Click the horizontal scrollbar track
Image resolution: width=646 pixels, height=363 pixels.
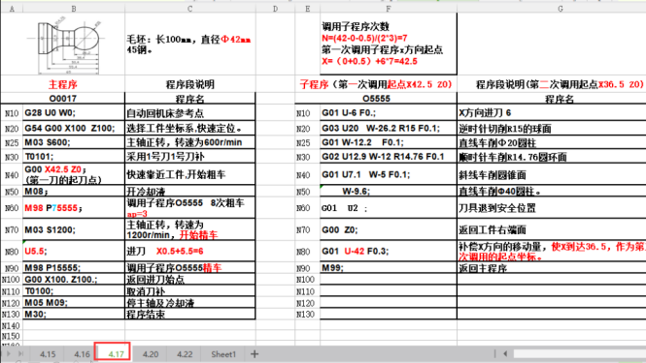click(579, 354)
